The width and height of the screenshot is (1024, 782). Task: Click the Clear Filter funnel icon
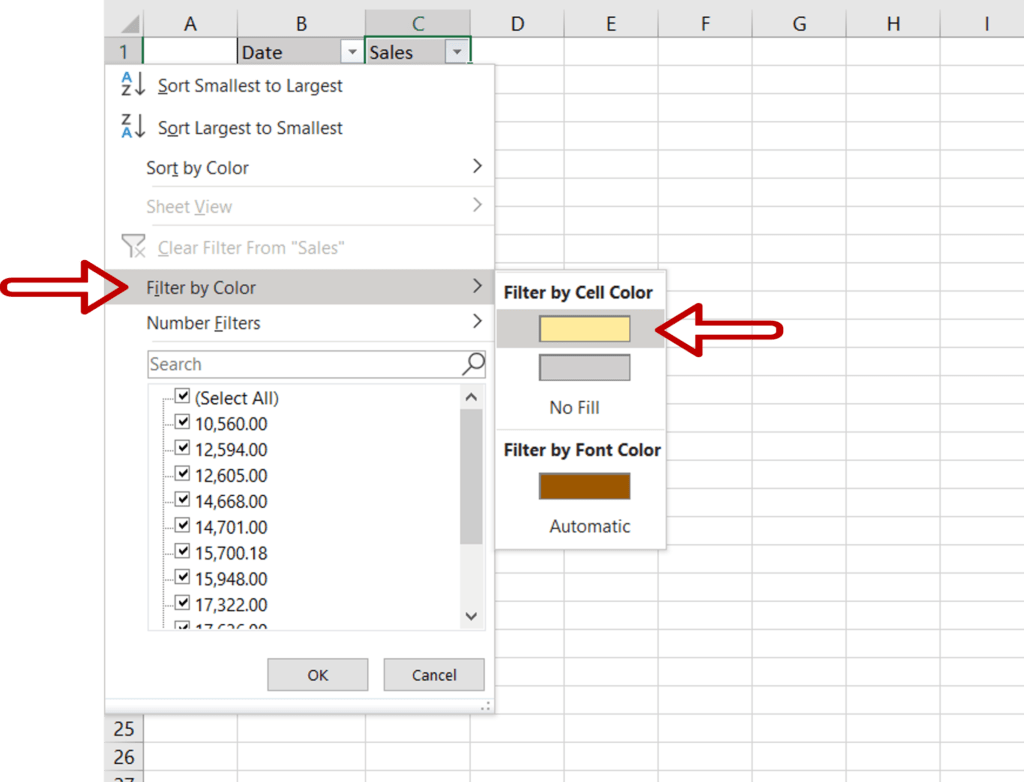132,247
